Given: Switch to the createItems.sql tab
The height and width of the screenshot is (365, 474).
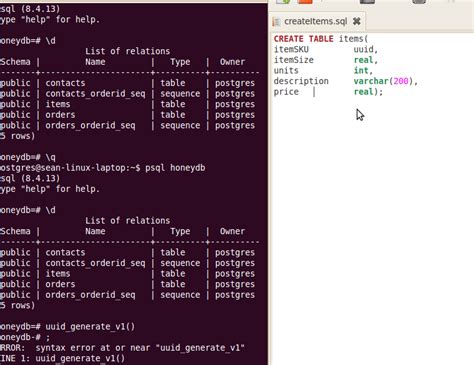Looking at the screenshot, I should click(316, 21).
